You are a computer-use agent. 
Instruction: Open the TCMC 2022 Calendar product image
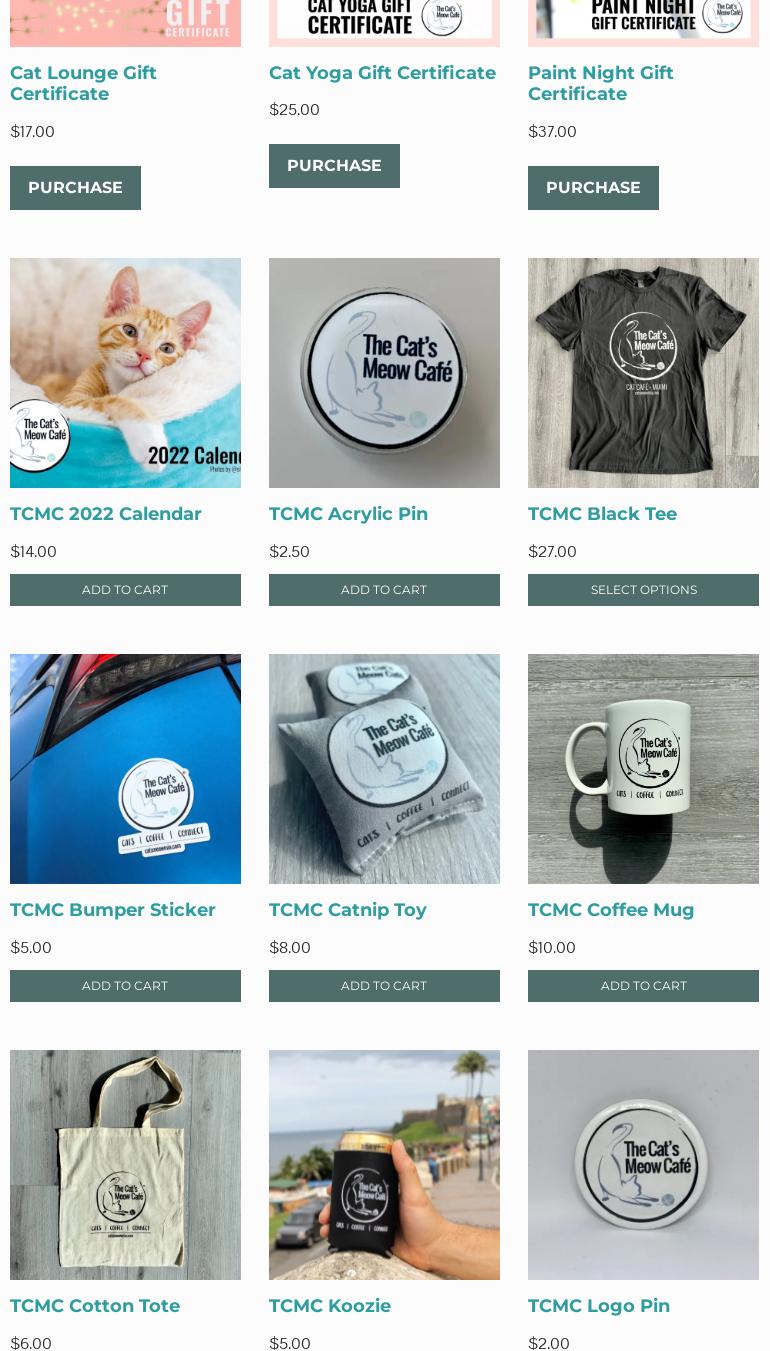click(x=125, y=373)
